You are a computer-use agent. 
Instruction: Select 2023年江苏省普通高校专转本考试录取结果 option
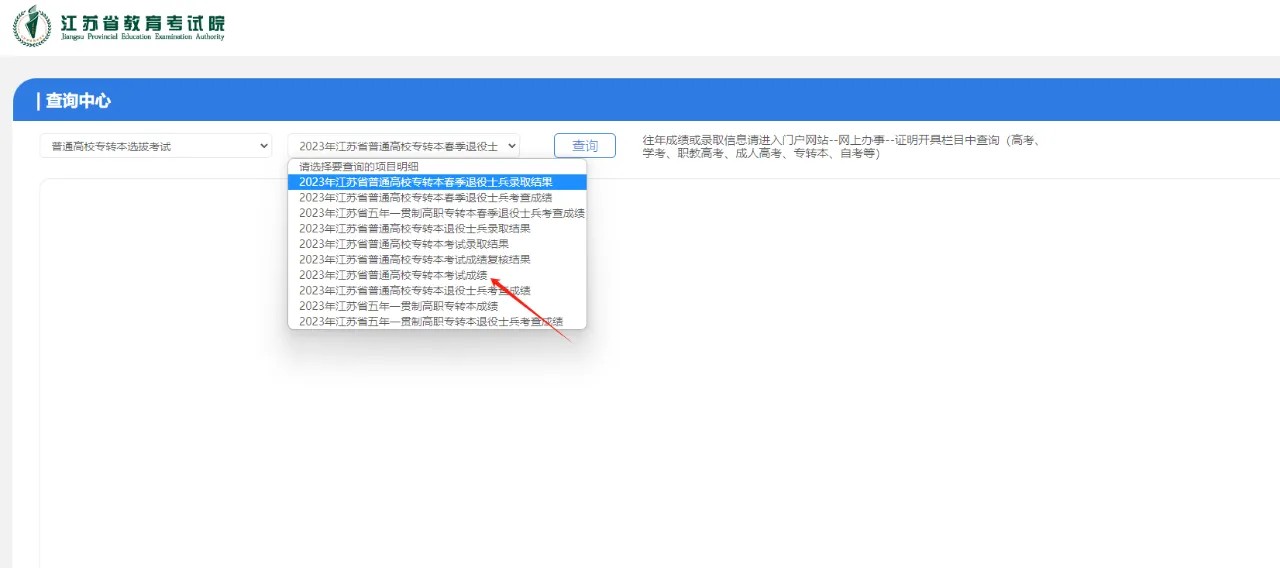(437, 244)
